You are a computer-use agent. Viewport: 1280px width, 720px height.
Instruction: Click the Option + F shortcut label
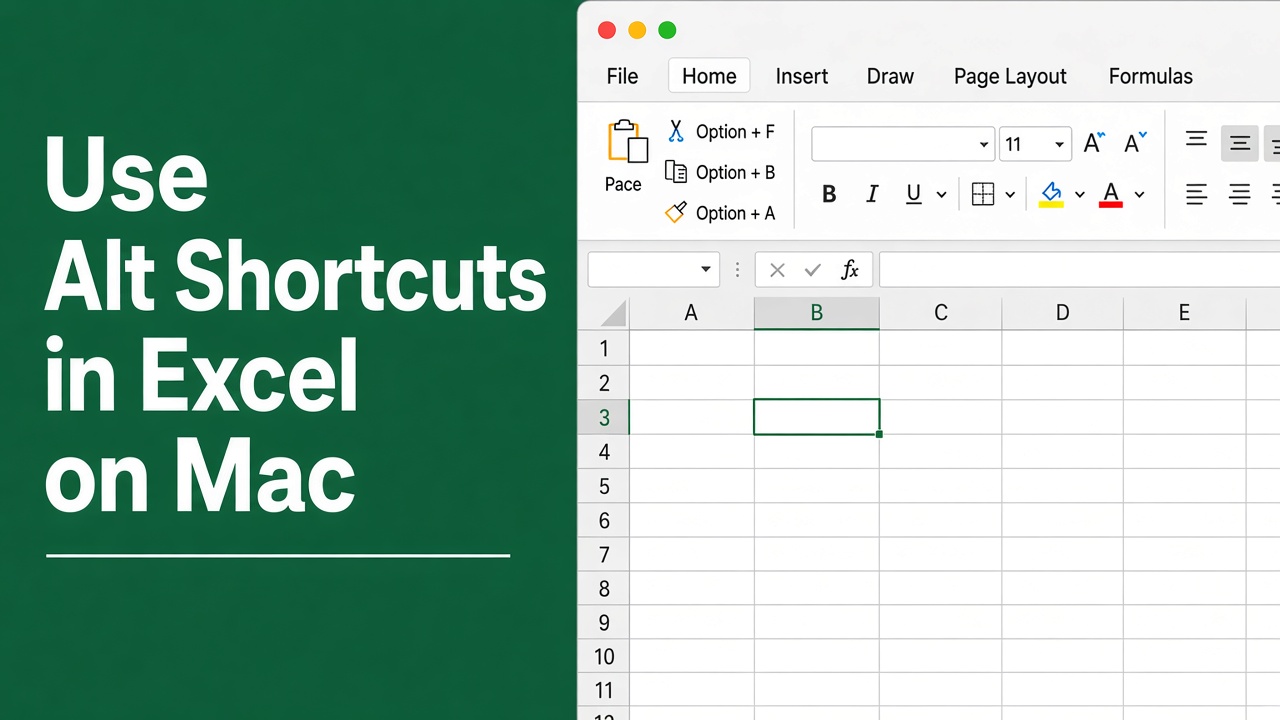click(735, 132)
